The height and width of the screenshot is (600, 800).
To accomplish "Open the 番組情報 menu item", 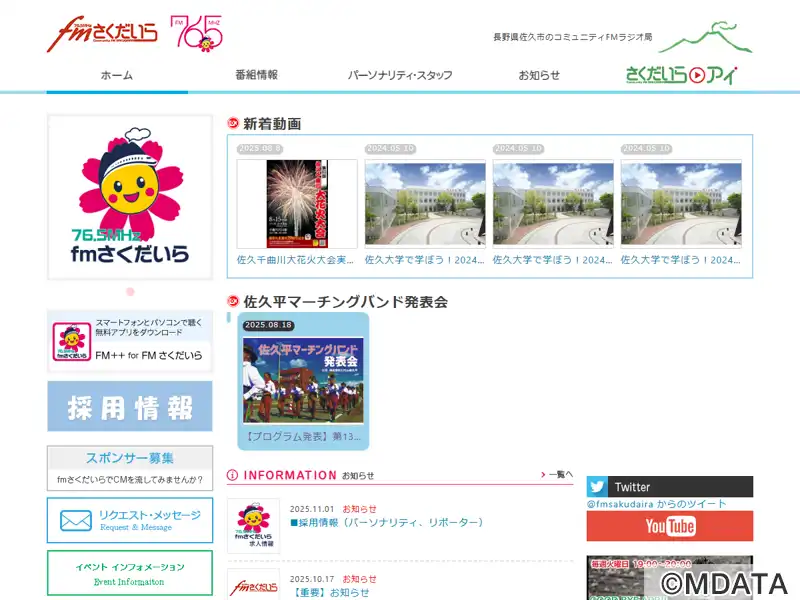I will (256, 75).
